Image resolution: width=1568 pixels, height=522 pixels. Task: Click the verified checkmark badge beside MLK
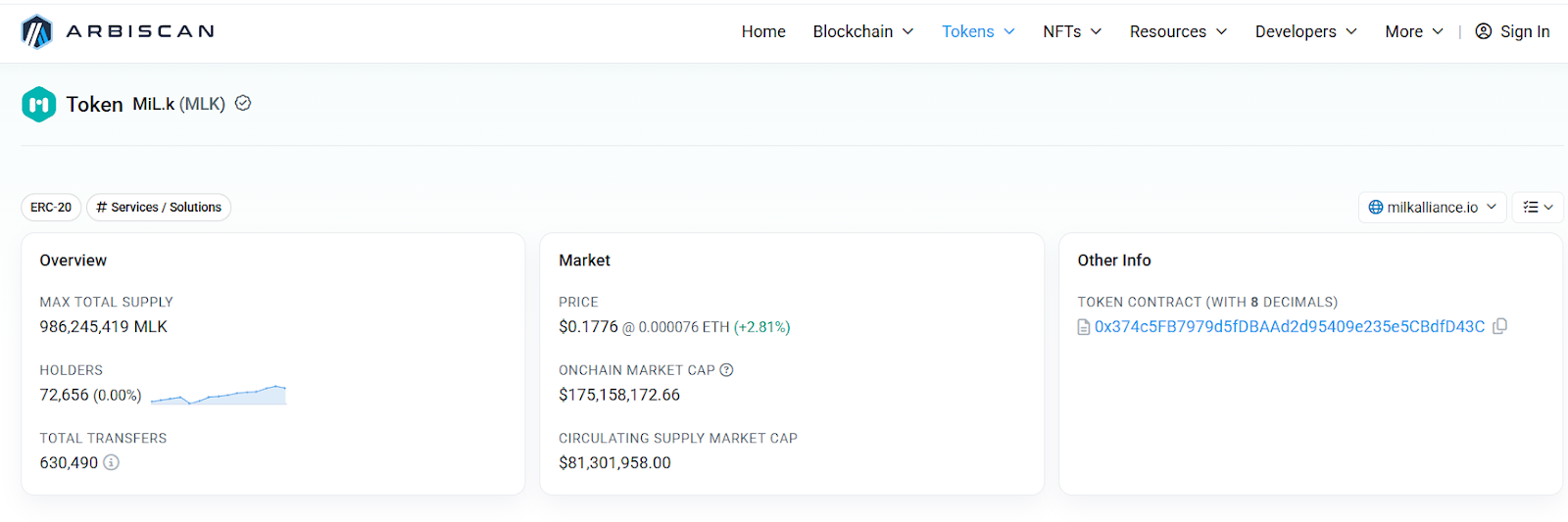tap(243, 103)
